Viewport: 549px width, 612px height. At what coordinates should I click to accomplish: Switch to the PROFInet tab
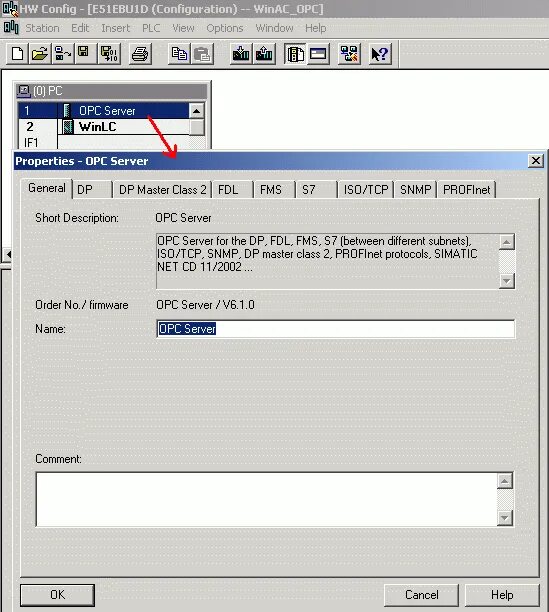pos(467,190)
